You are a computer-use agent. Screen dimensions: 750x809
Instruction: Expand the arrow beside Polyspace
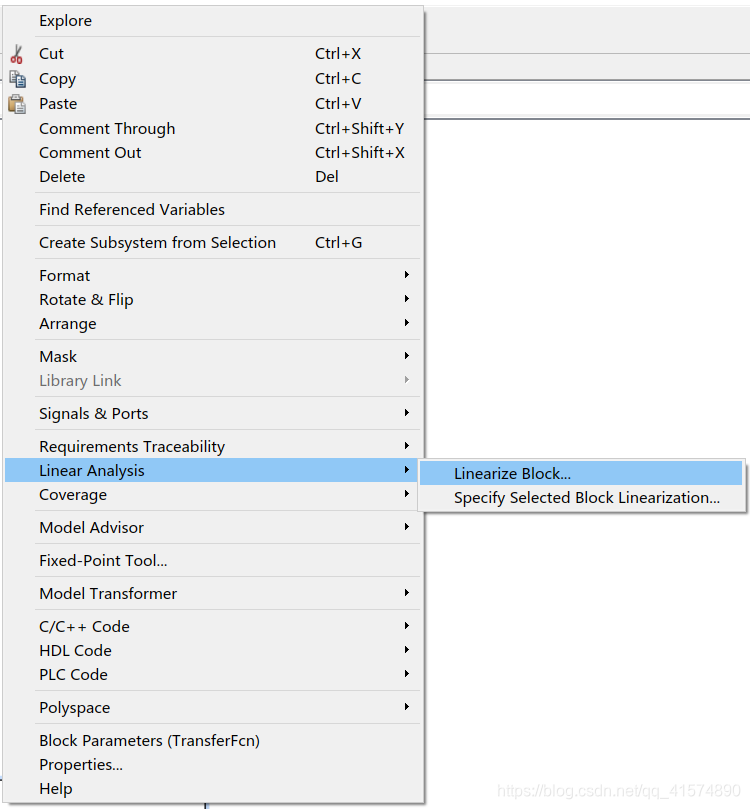pos(407,707)
